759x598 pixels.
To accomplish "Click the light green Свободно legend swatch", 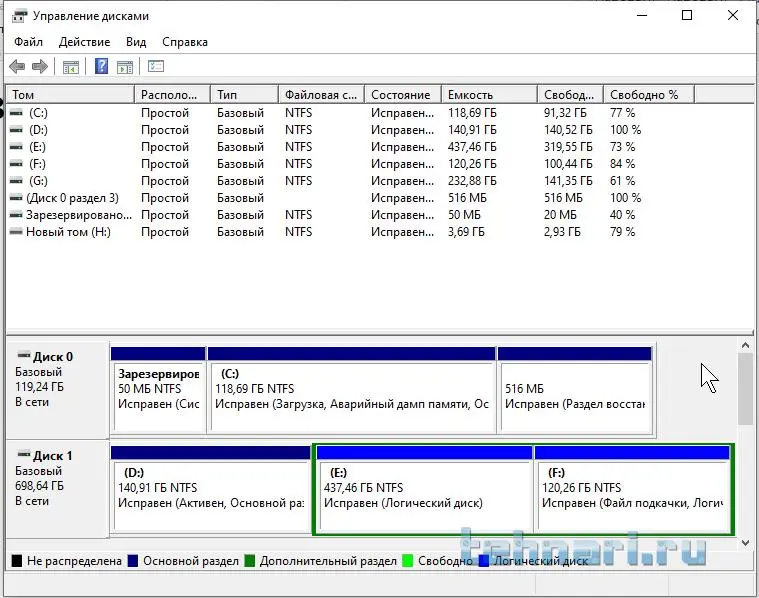I will (408, 561).
